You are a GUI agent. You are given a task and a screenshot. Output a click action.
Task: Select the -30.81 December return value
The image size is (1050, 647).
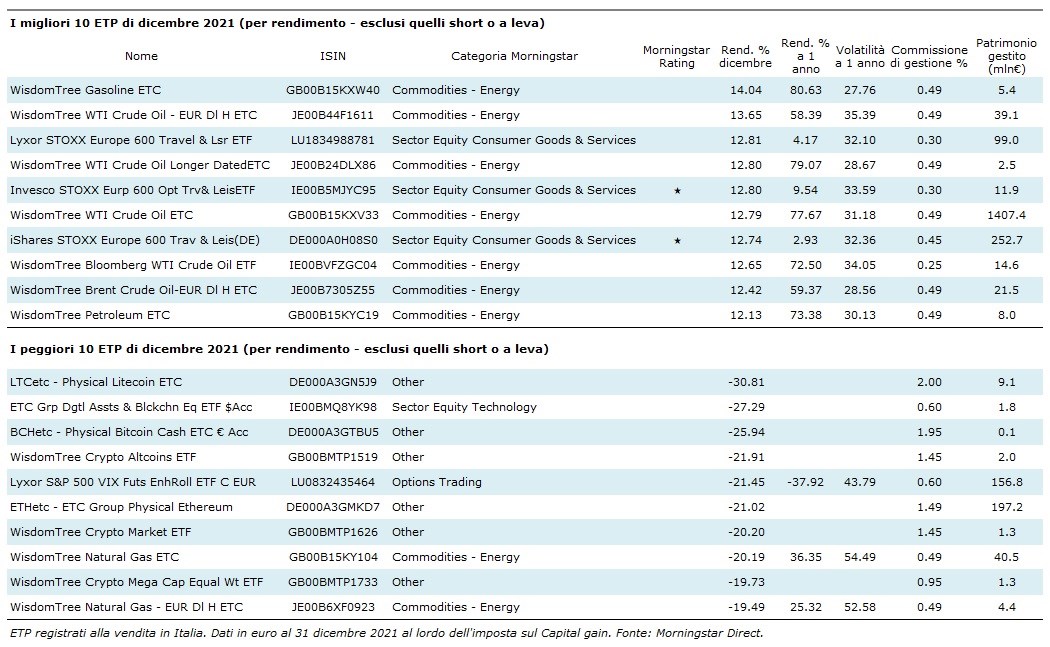point(747,382)
